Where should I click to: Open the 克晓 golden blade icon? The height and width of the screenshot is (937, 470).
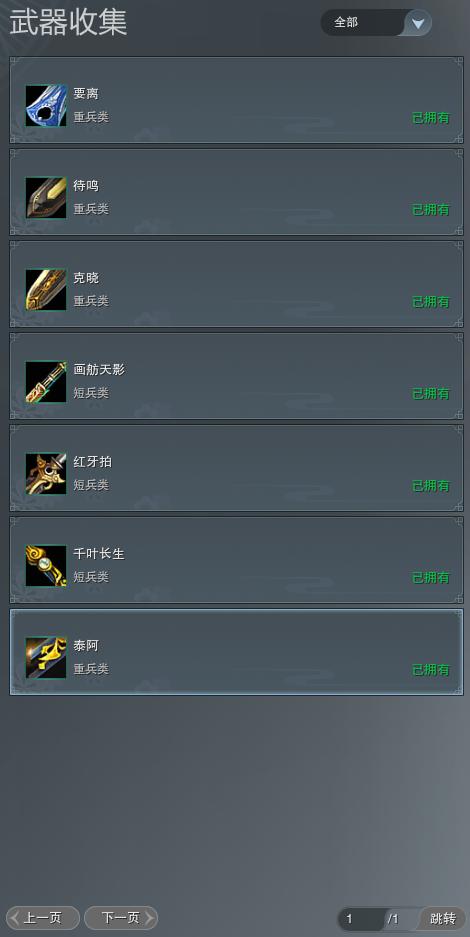[46, 289]
